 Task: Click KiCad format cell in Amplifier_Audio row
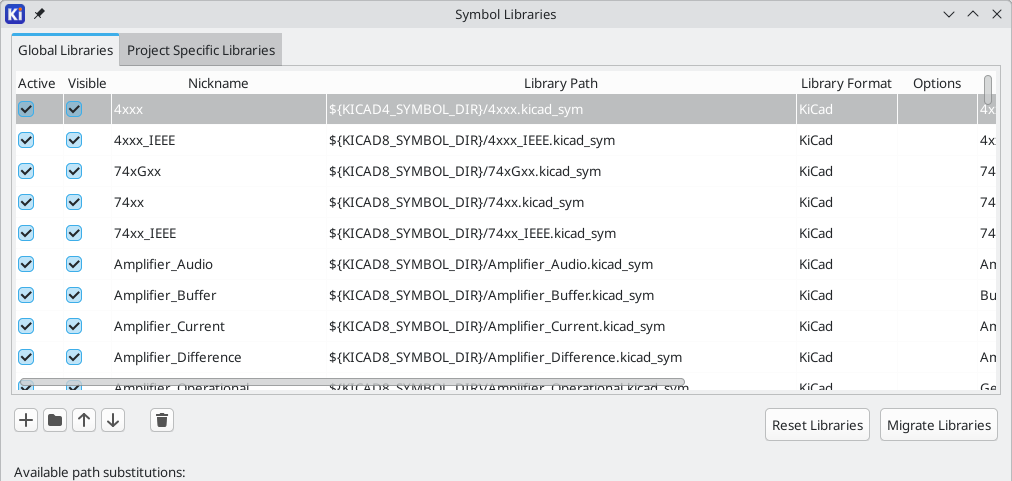pyautogui.click(x=847, y=264)
